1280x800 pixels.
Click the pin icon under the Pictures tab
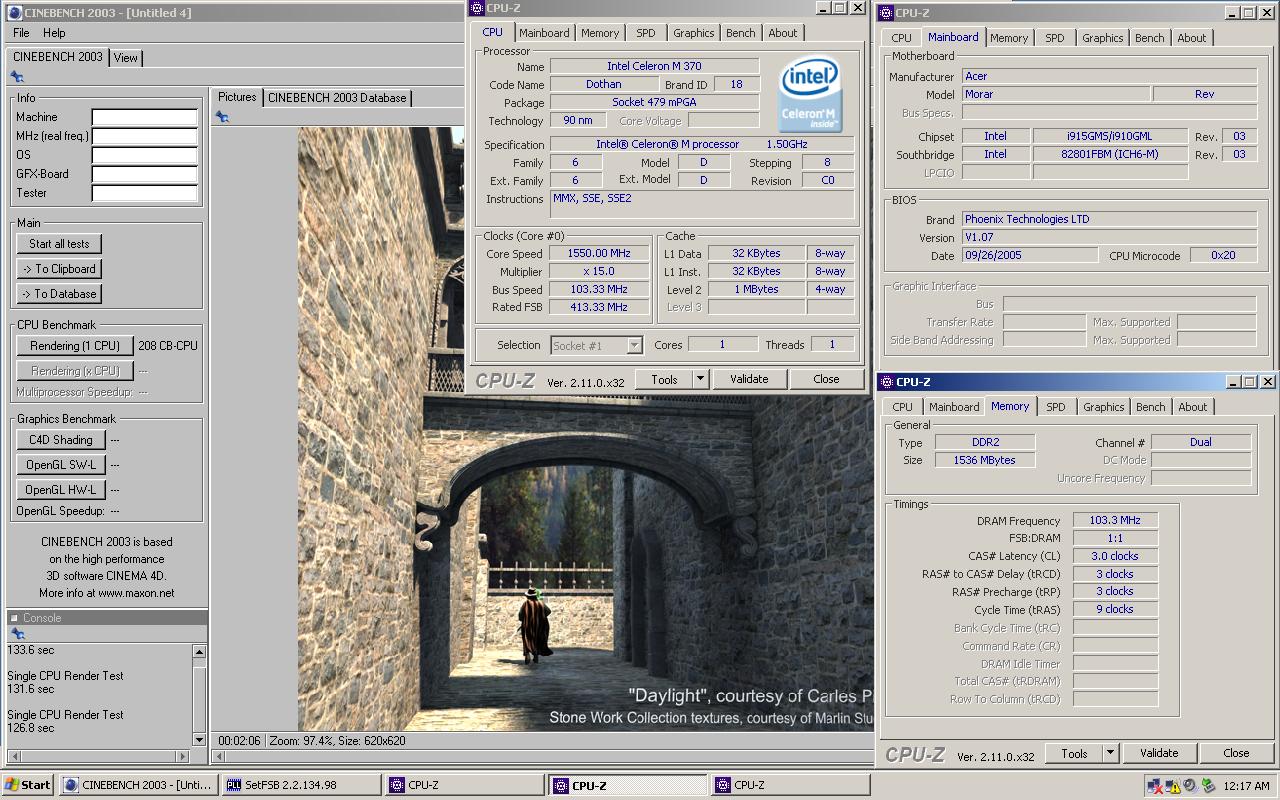(x=222, y=117)
